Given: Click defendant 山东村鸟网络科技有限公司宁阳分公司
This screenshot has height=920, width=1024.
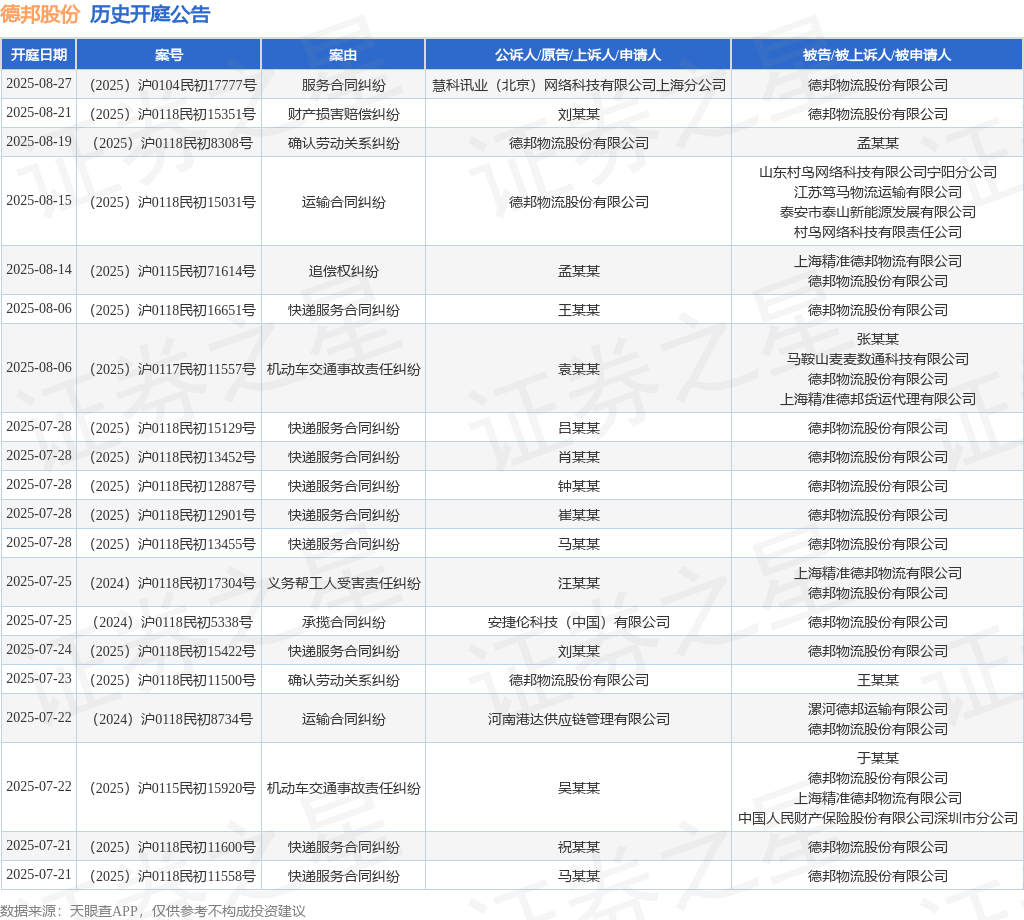Looking at the screenshot, I should [x=878, y=172].
